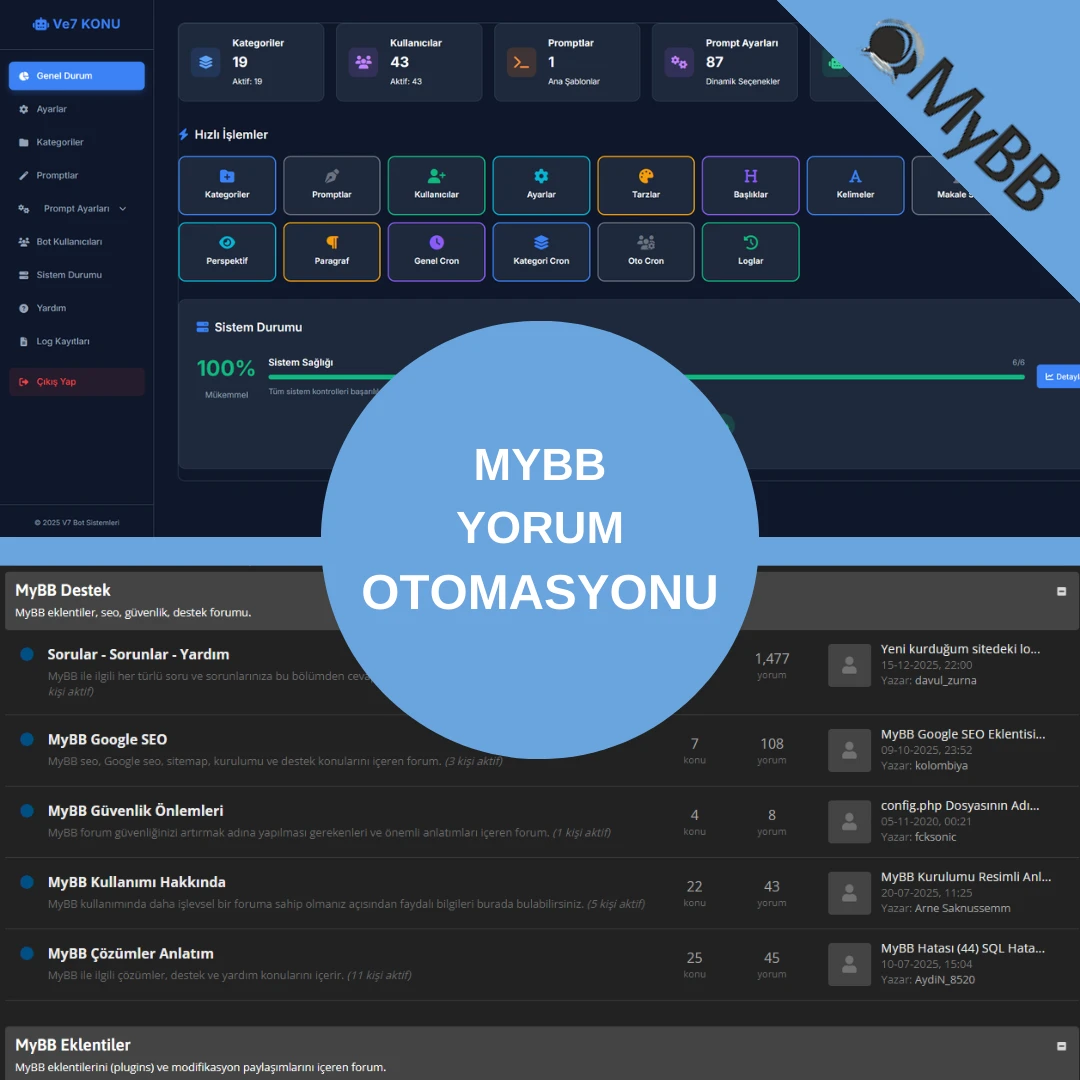Click the Promptlar stat card terminal icon
Viewport: 1080px width, 1080px height.
coord(521,62)
